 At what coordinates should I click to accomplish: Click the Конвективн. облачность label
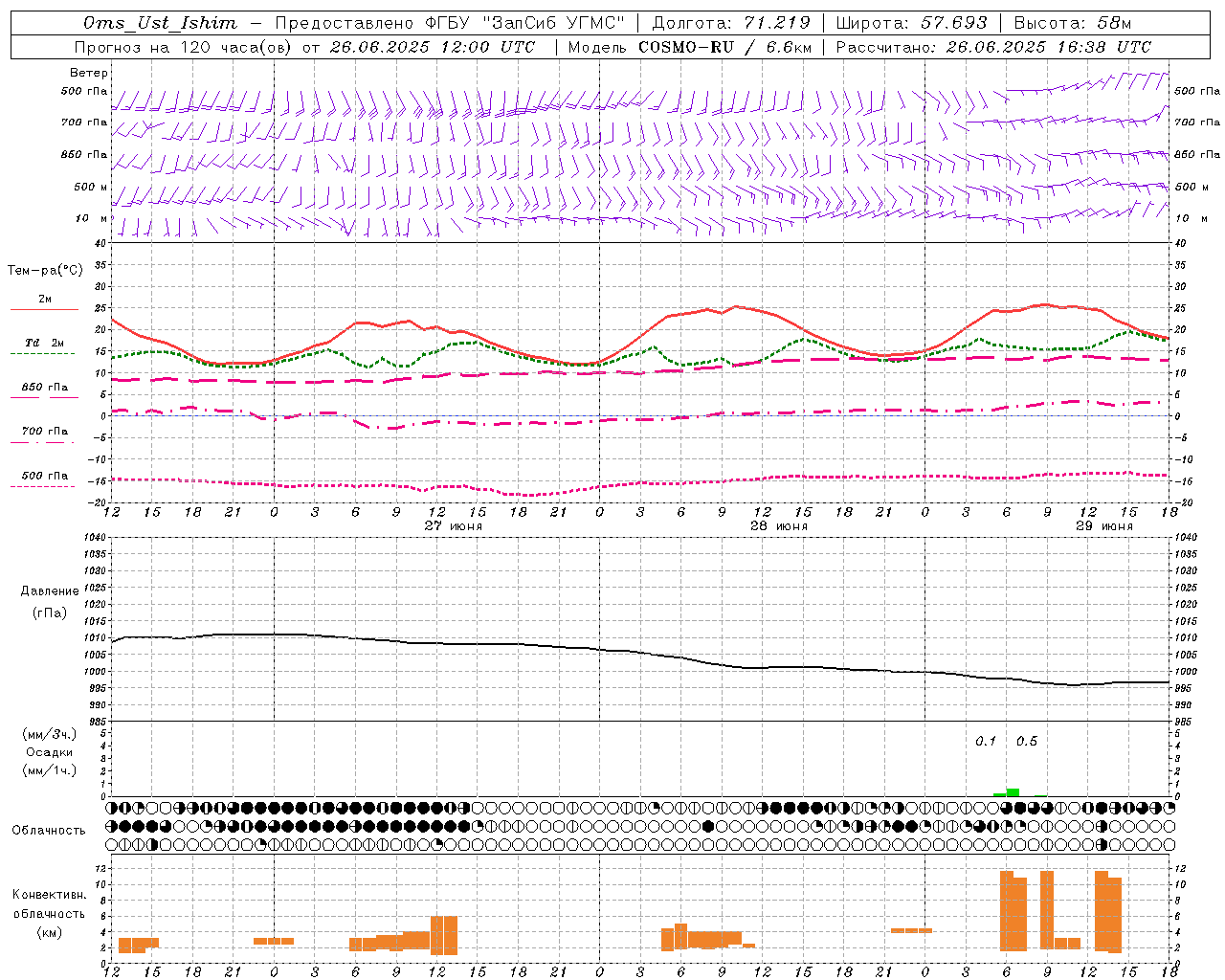49,904
